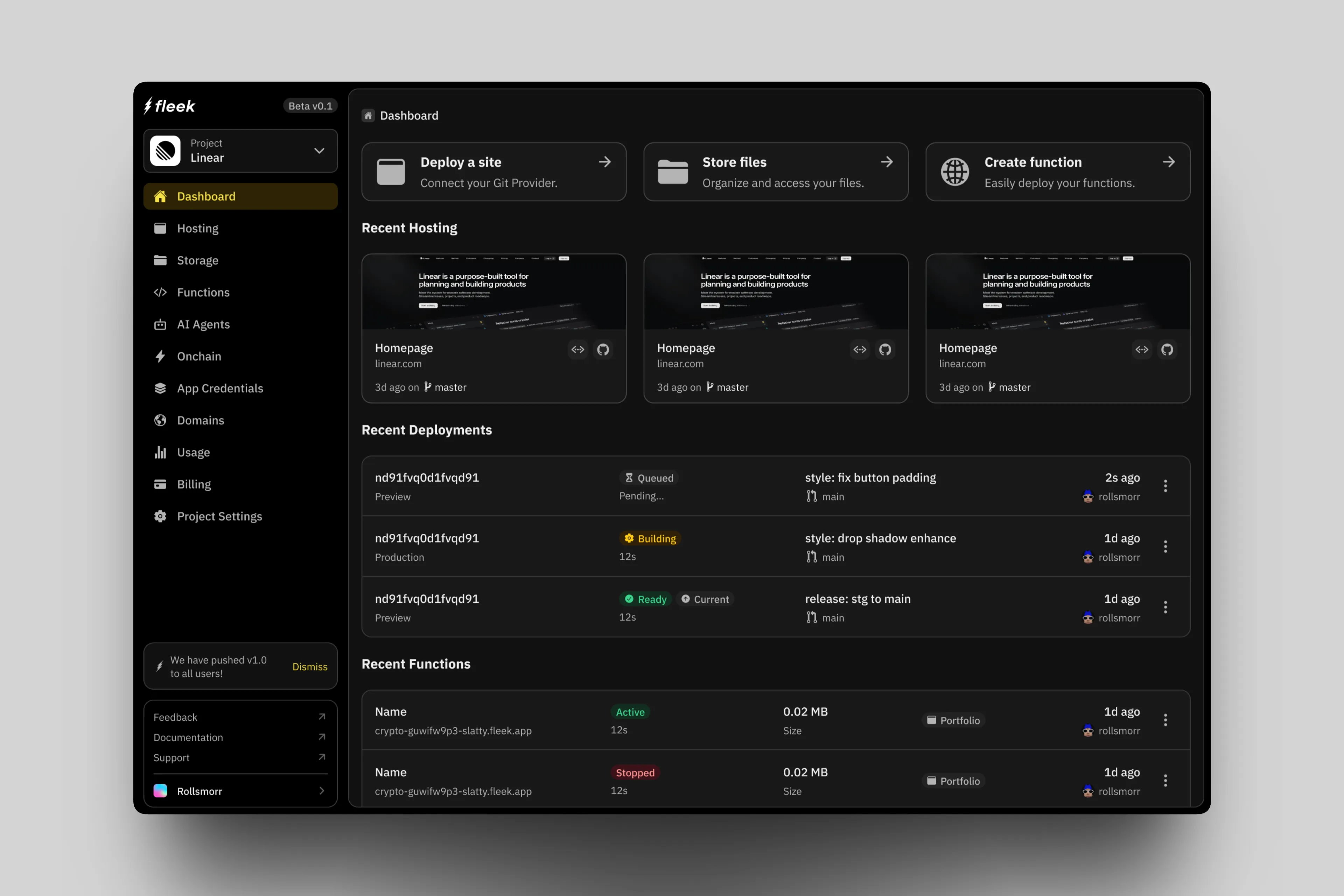1344x896 pixels.
Task: Select the AI Agents icon
Action: pos(161,324)
